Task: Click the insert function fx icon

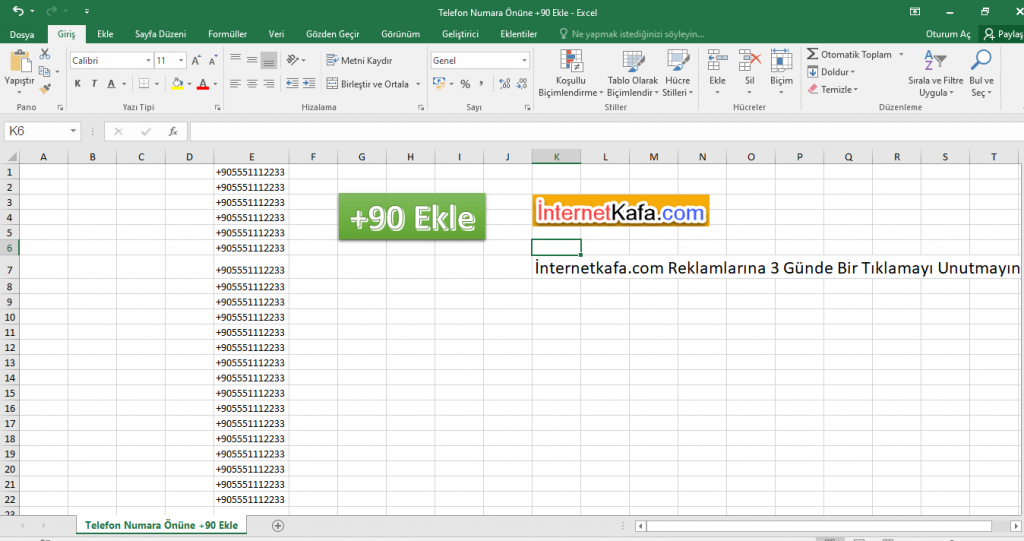Action: point(173,131)
